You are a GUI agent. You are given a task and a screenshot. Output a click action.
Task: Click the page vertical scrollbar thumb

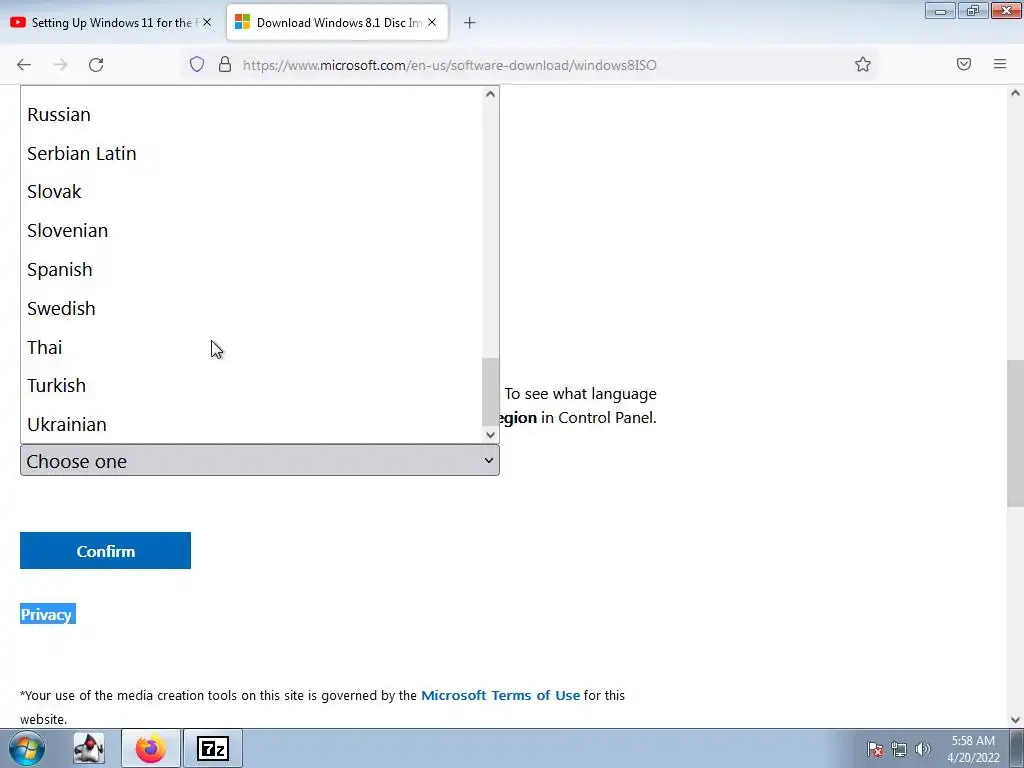1015,433
